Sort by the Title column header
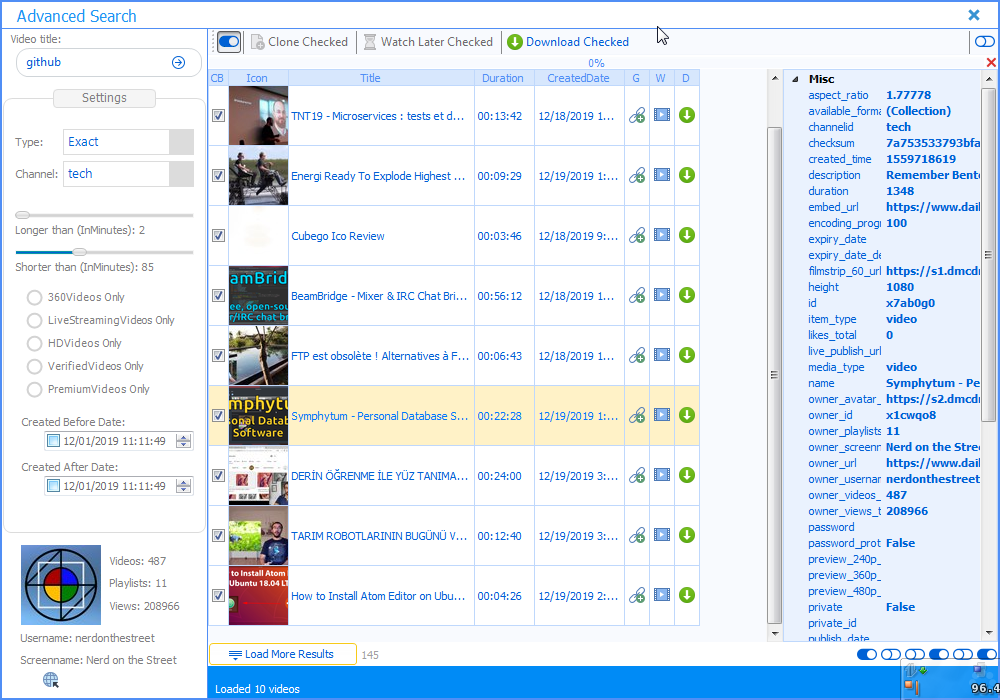The height and width of the screenshot is (700, 1000). [381, 78]
